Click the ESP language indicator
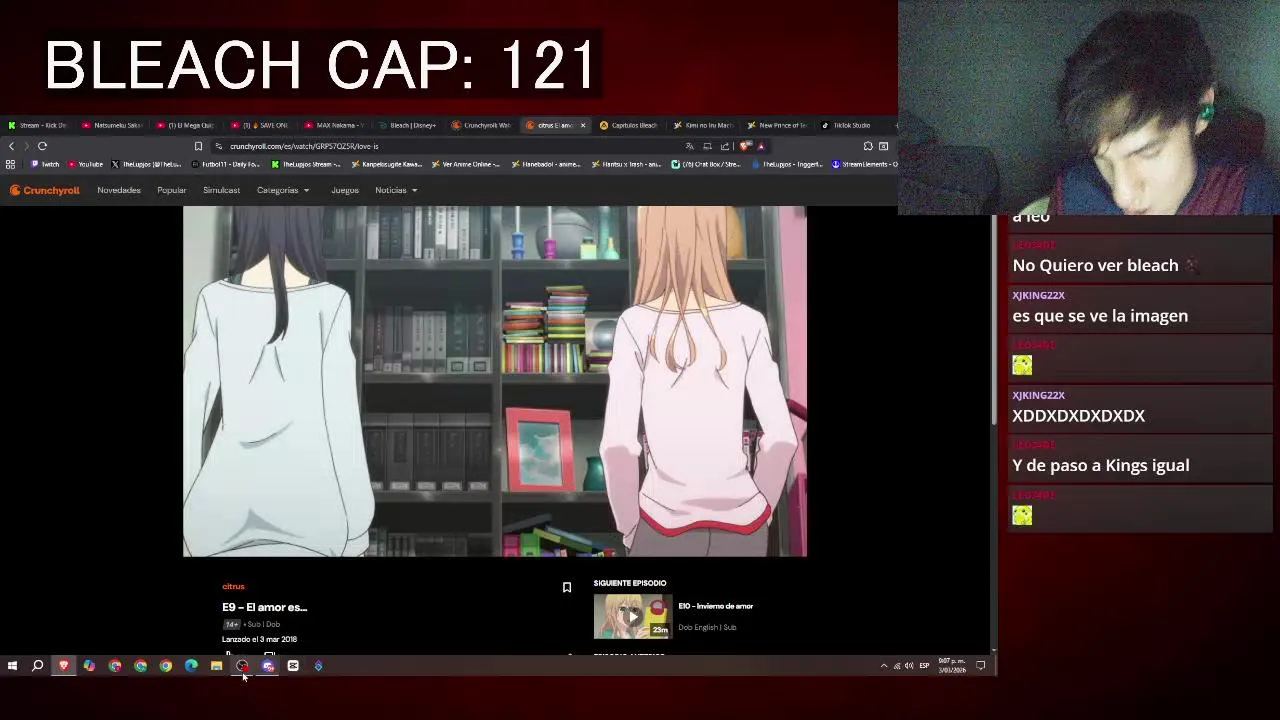Image resolution: width=1280 pixels, height=720 pixels. (924, 666)
